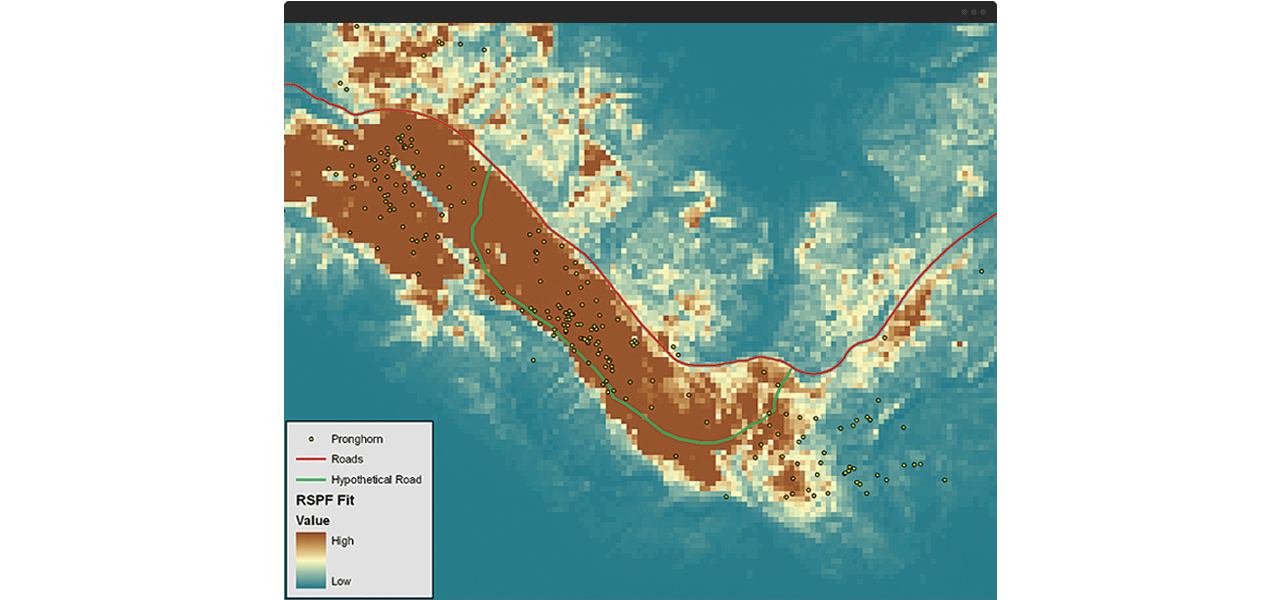Click the "RSPF Fit" legend heading
1280x600 pixels.
pos(325,500)
